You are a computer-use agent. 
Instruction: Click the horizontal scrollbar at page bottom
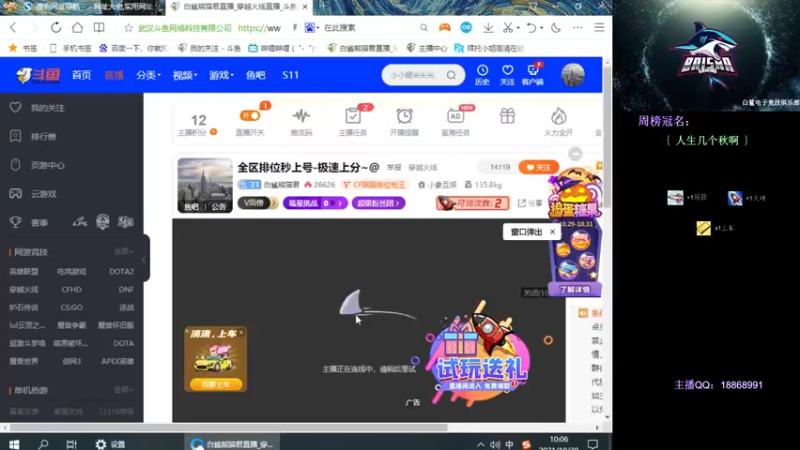pos(229,428)
